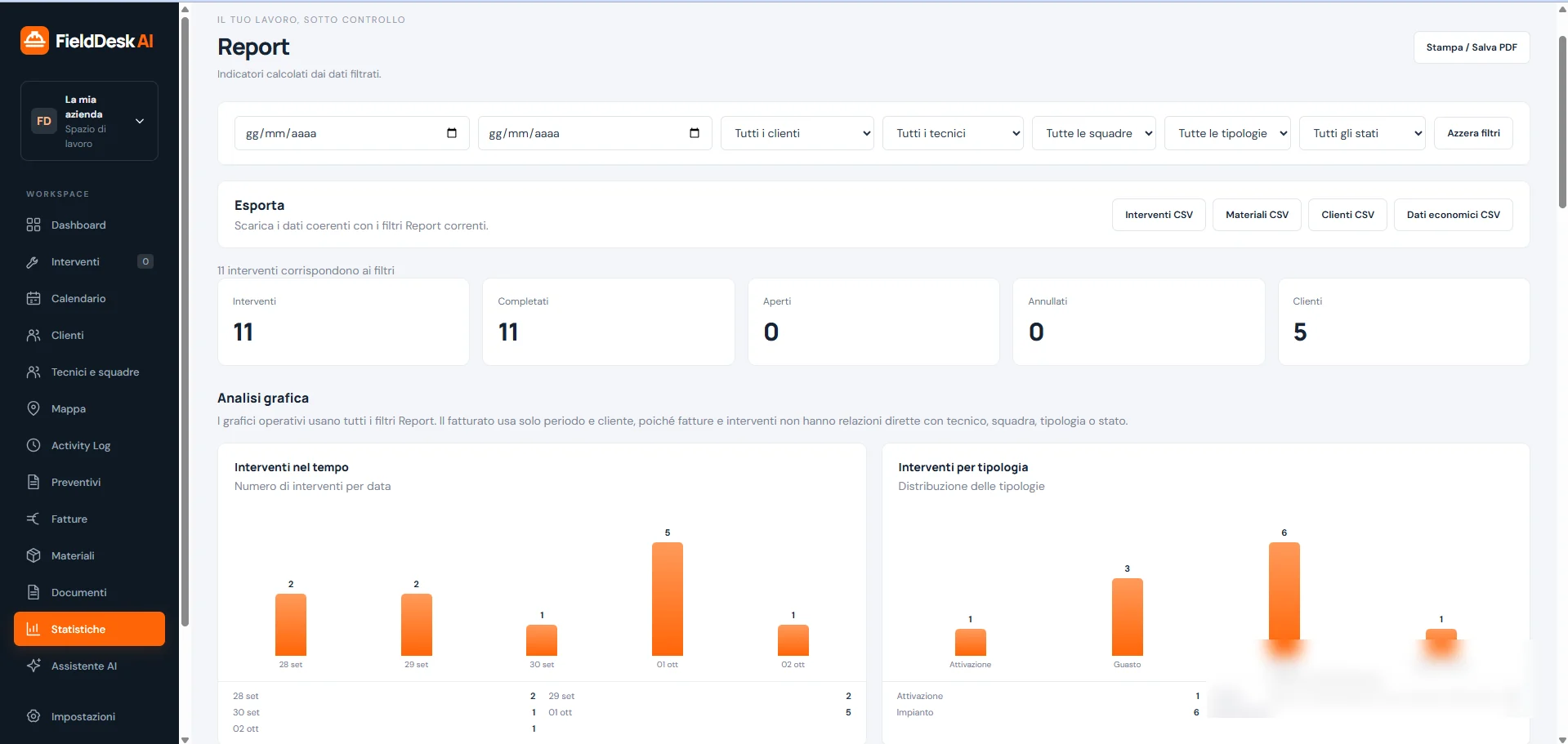Open calendar picker of first date field

tap(452, 133)
